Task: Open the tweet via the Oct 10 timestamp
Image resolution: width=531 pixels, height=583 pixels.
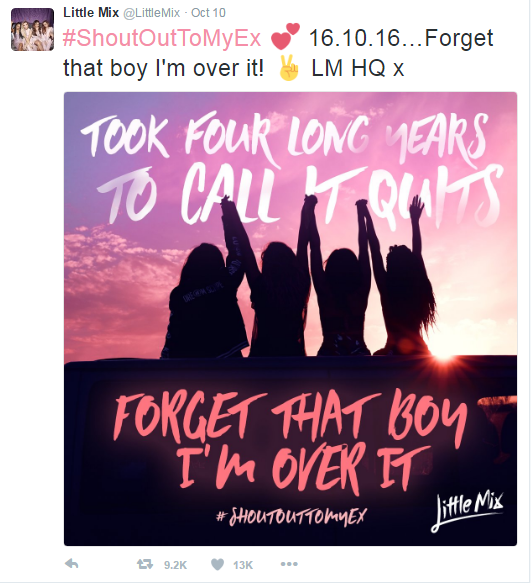Action: coord(208,13)
